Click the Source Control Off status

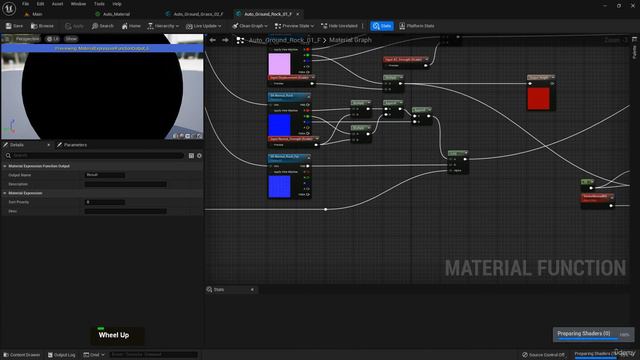click(x=543, y=355)
